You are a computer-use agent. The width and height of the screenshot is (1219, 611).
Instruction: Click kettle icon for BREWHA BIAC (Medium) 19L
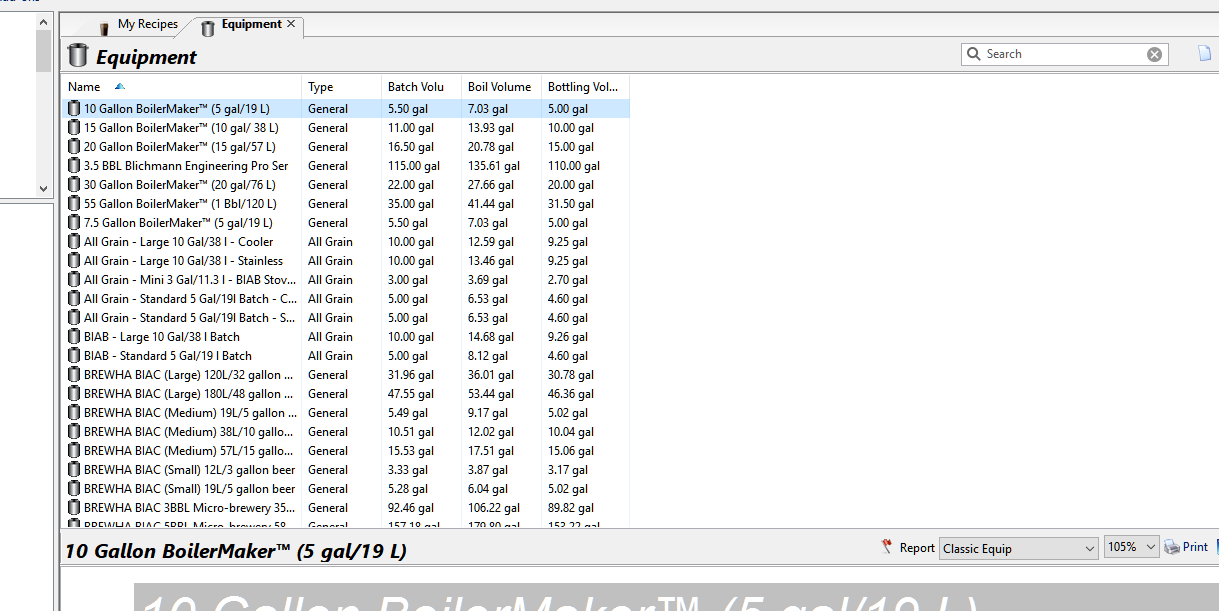[x=74, y=413]
